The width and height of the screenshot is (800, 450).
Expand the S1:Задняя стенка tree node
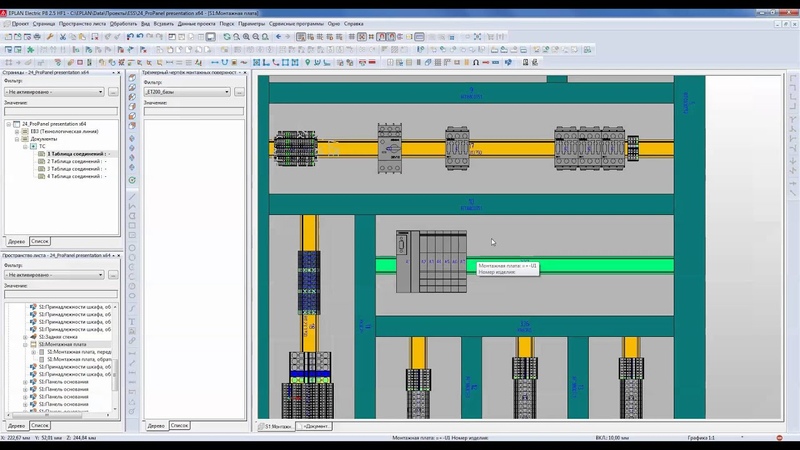(x=26, y=337)
